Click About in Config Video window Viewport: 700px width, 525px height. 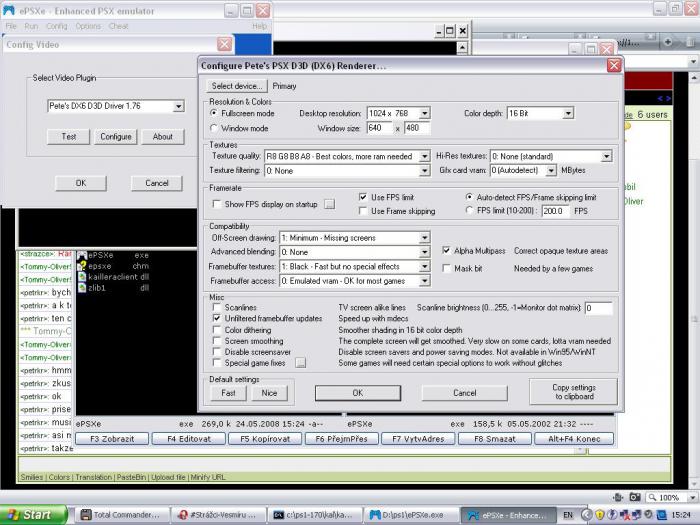[x=162, y=137]
